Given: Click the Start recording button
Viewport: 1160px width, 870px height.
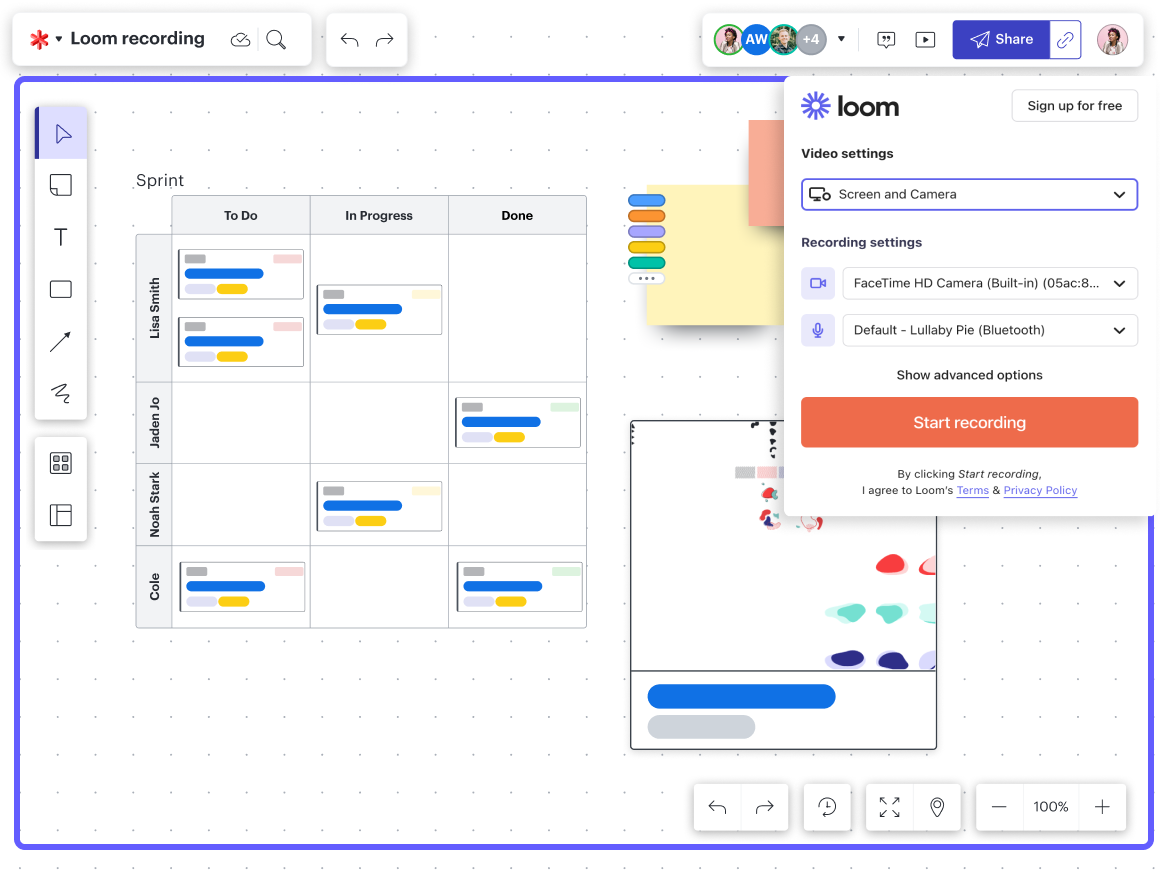Looking at the screenshot, I should 969,422.
